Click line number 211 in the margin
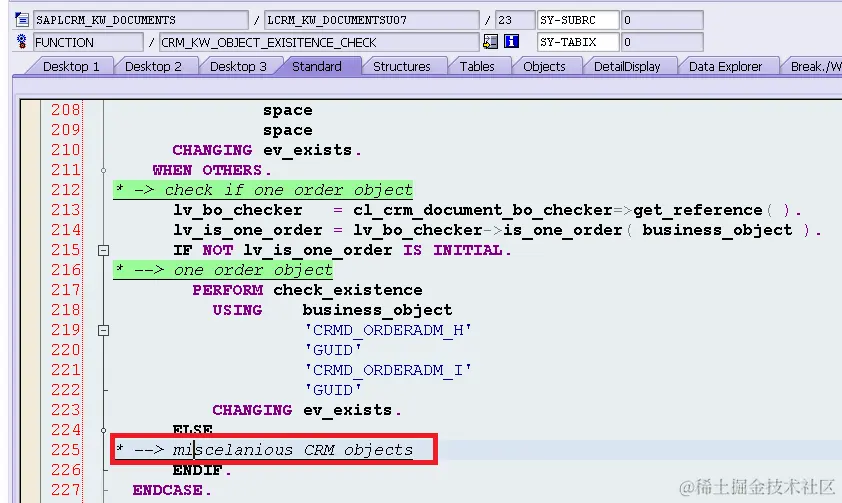The width and height of the screenshot is (842, 503). (x=66, y=170)
